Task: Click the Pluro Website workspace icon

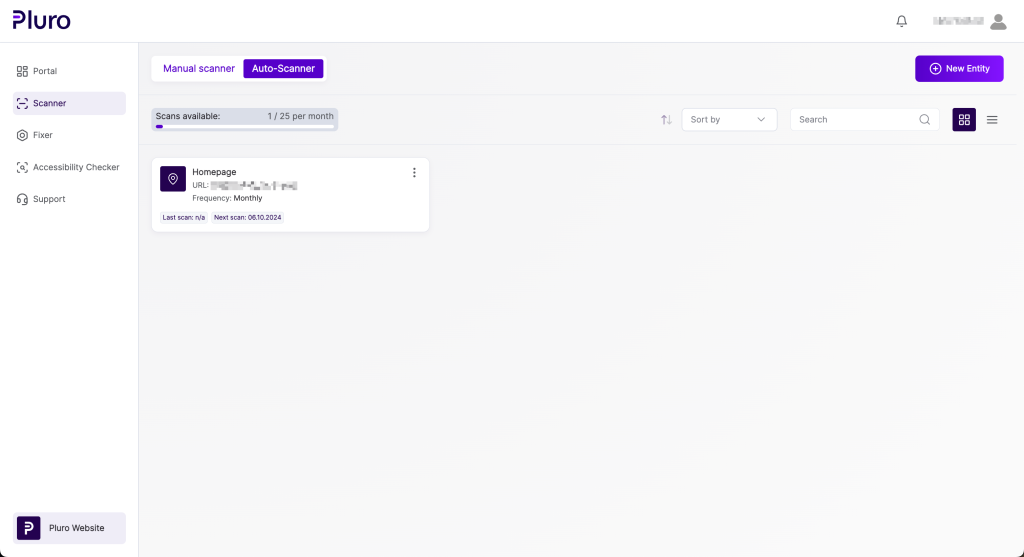Action: pyautogui.click(x=29, y=528)
